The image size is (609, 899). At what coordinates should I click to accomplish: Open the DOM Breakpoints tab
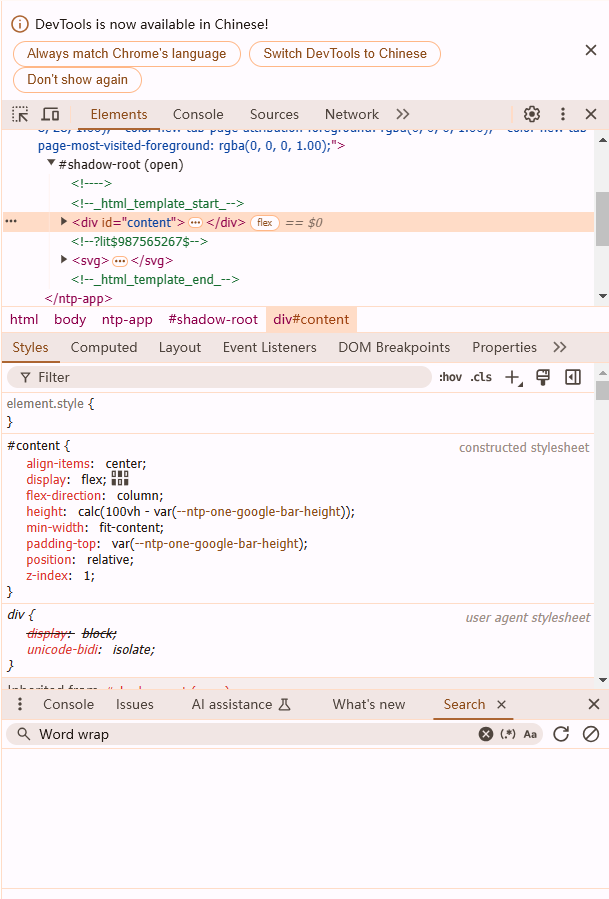pyautogui.click(x=394, y=347)
